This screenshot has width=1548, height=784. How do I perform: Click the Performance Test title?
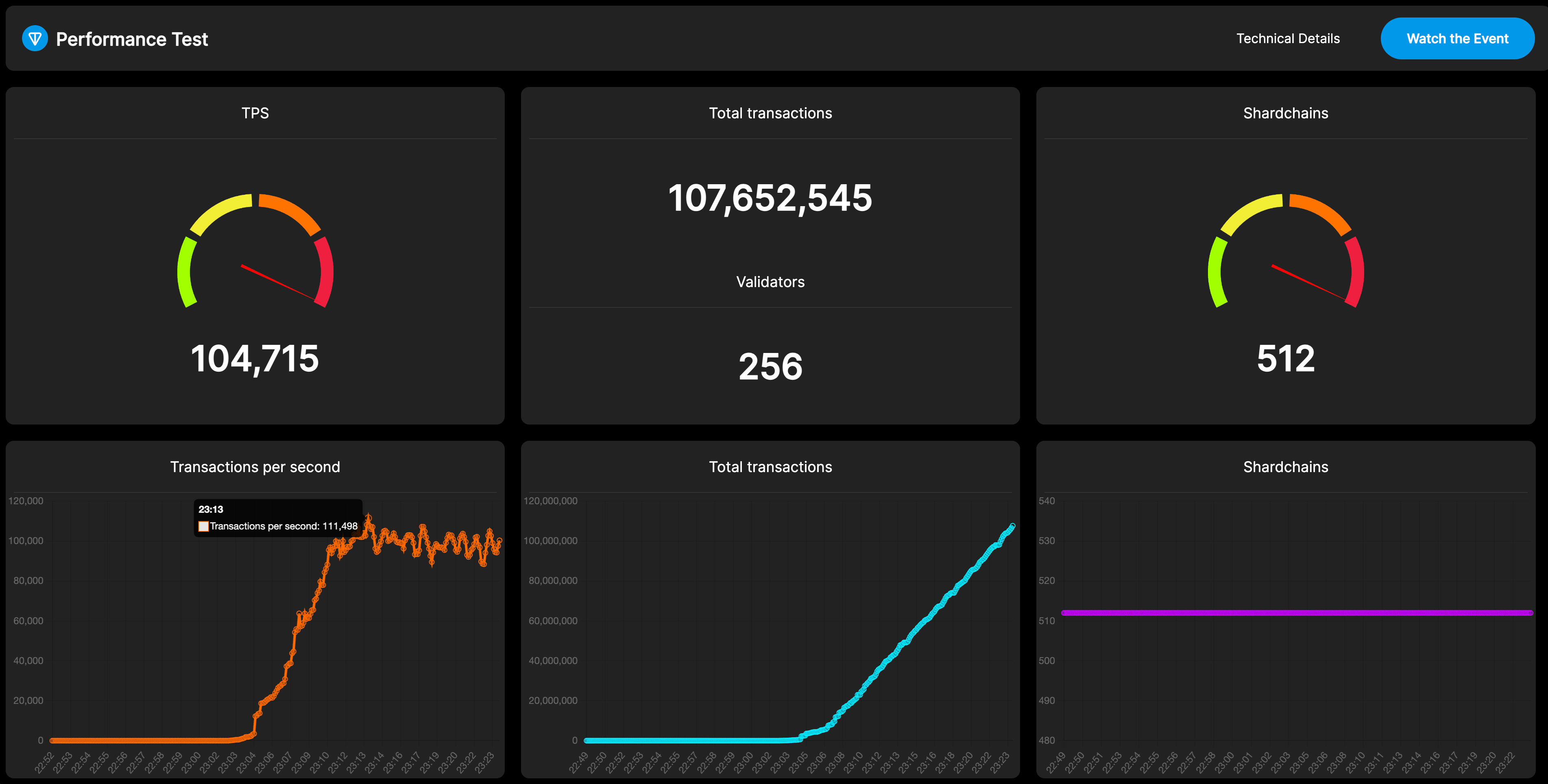pos(132,39)
